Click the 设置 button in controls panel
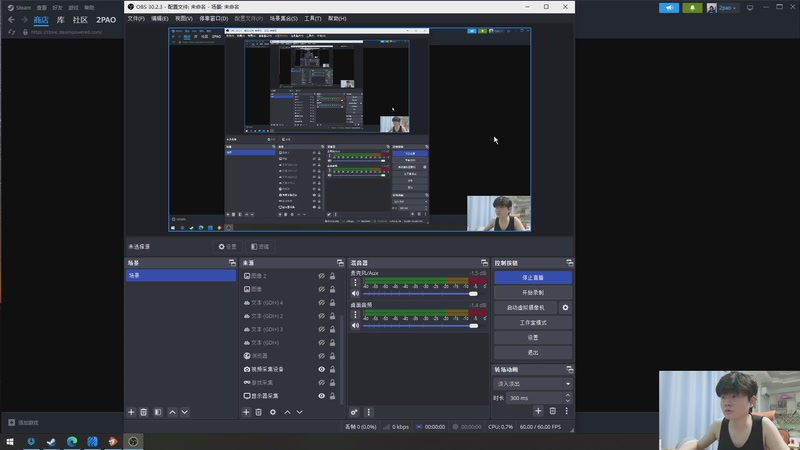 tap(533, 337)
